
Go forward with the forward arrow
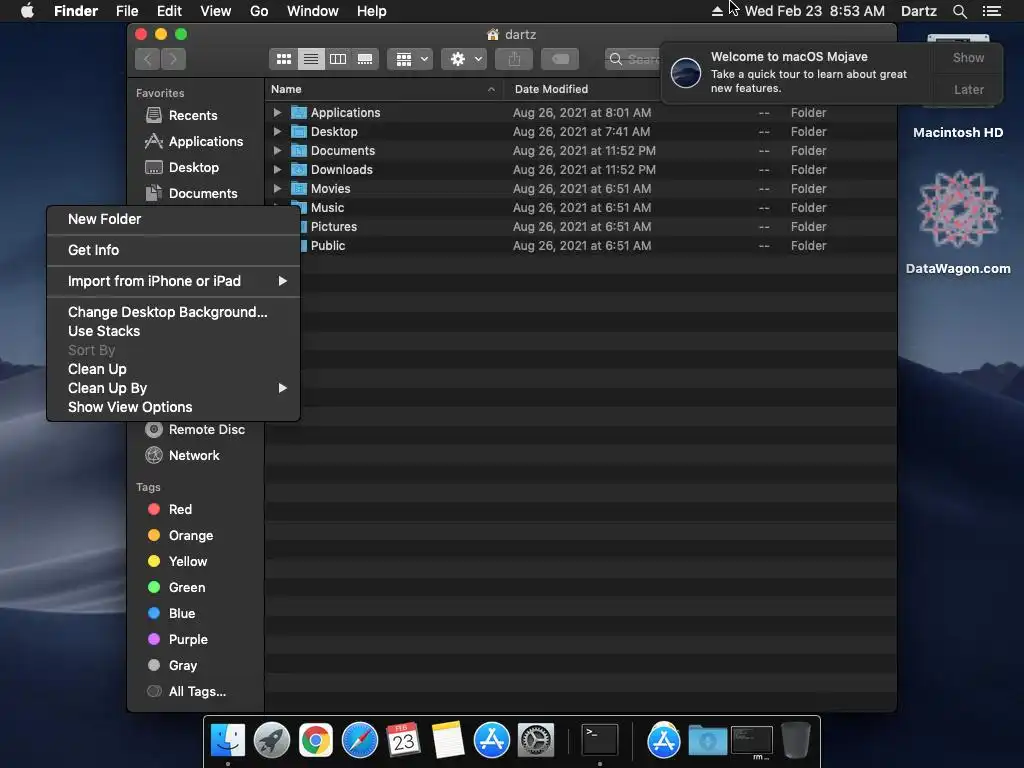pos(173,59)
